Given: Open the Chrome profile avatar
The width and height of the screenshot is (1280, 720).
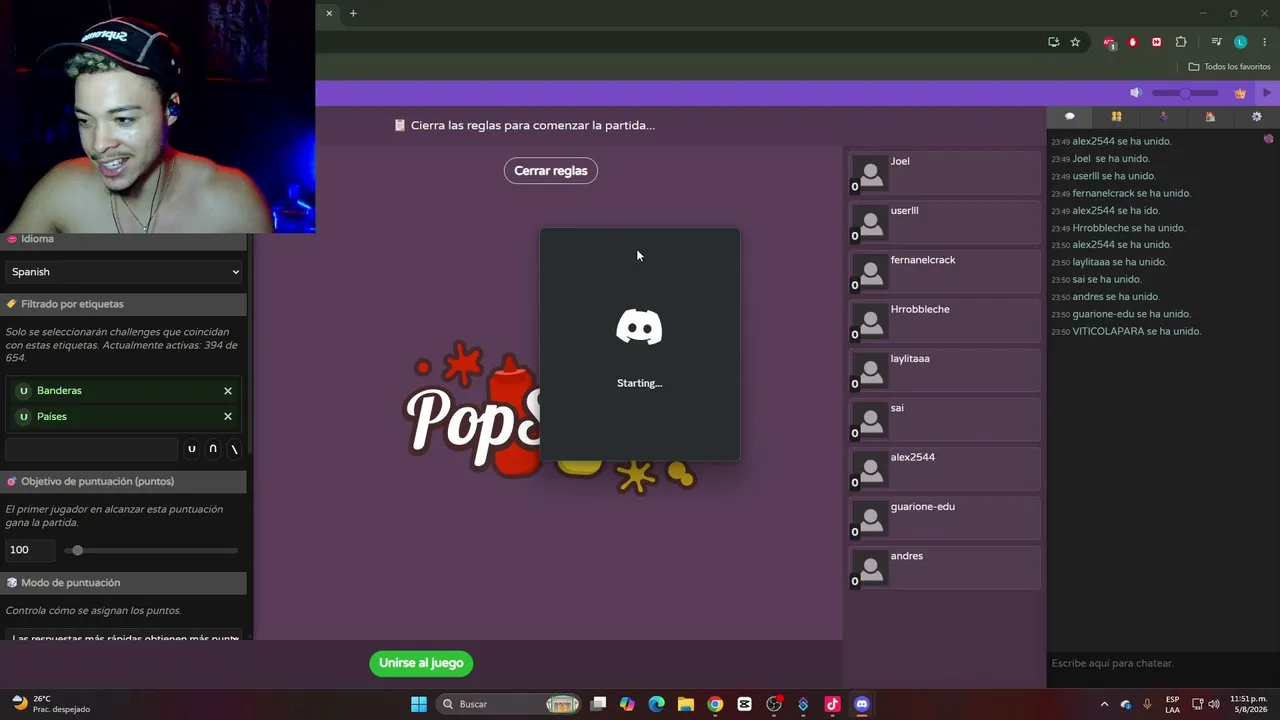Looking at the screenshot, I should point(1240,42).
